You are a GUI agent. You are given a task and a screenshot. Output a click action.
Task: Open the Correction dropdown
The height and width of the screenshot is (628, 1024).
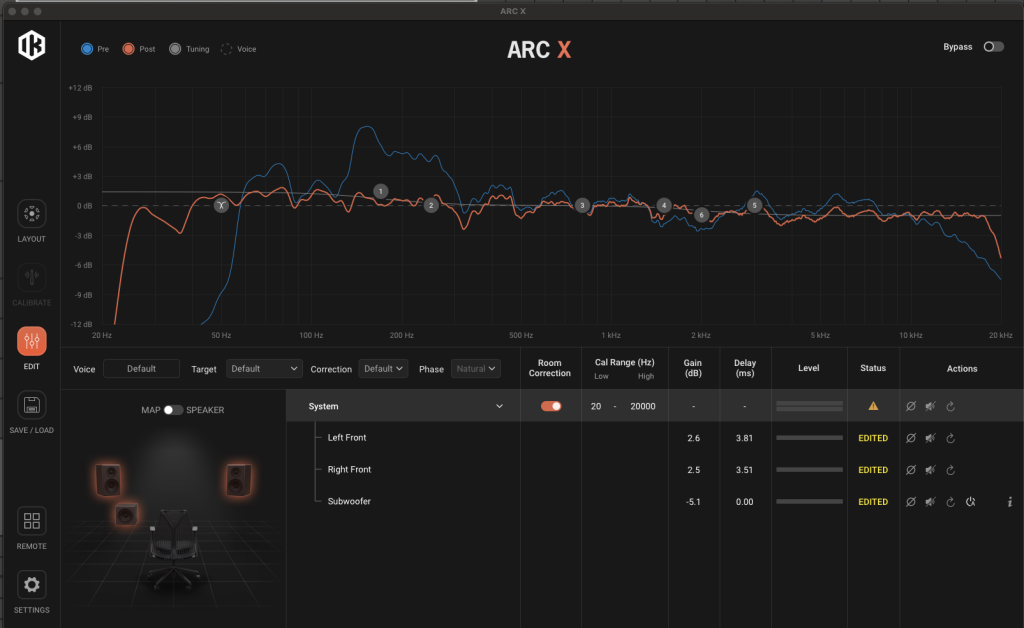[x=383, y=369]
